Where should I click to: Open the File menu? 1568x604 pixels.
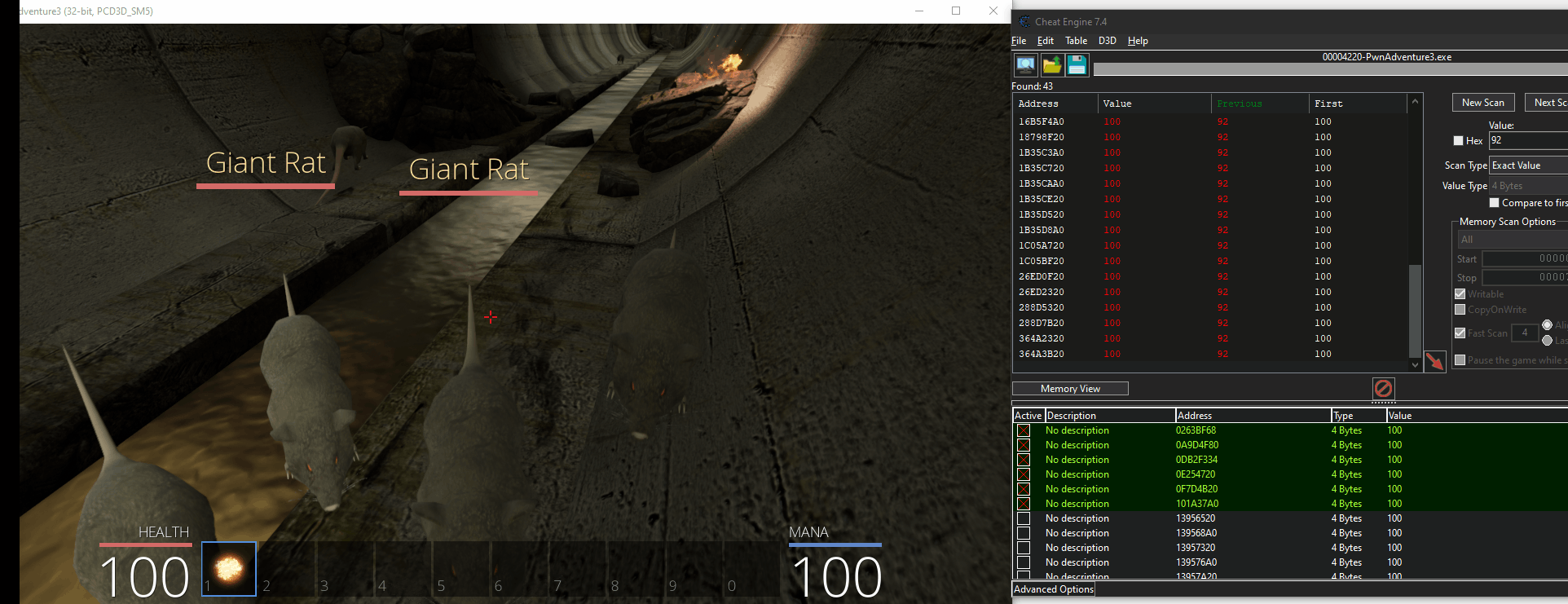pos(1019,41)
